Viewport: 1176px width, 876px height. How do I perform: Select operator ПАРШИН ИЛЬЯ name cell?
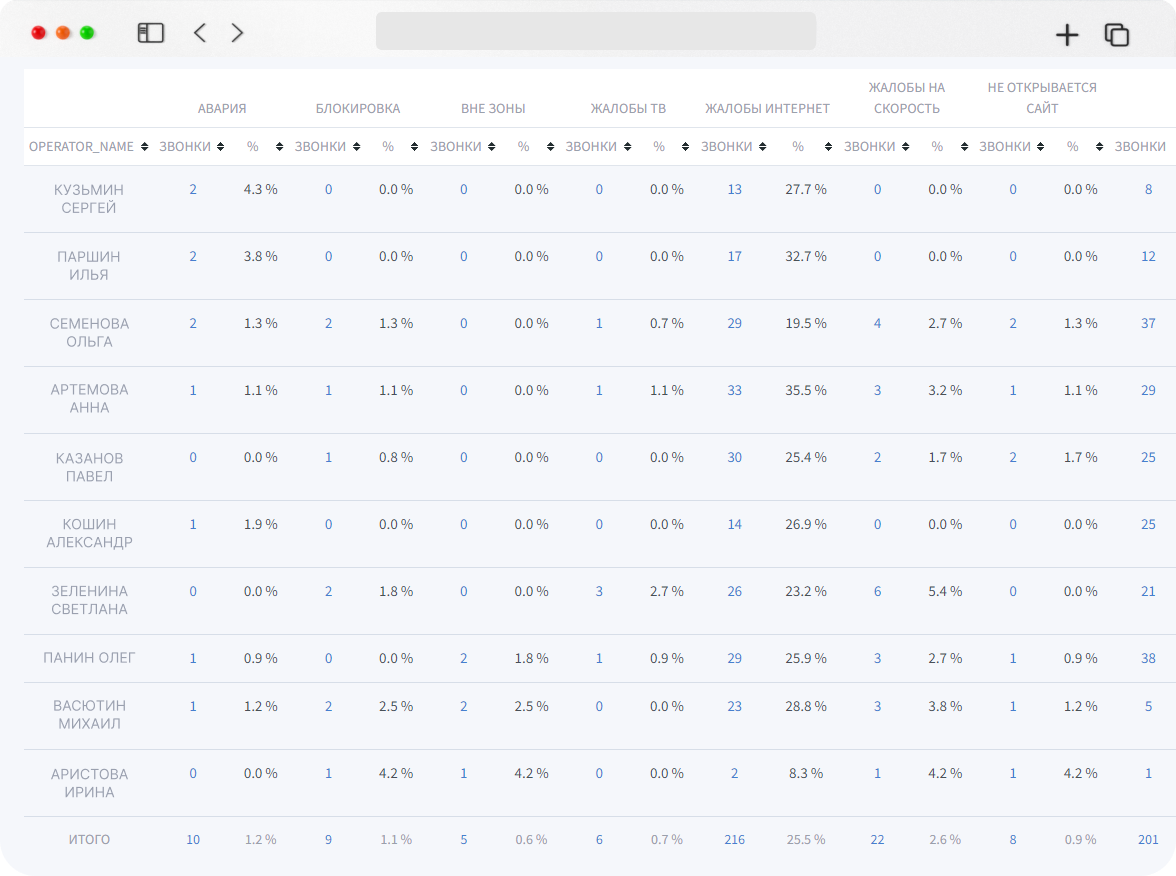tap(88, 266)
